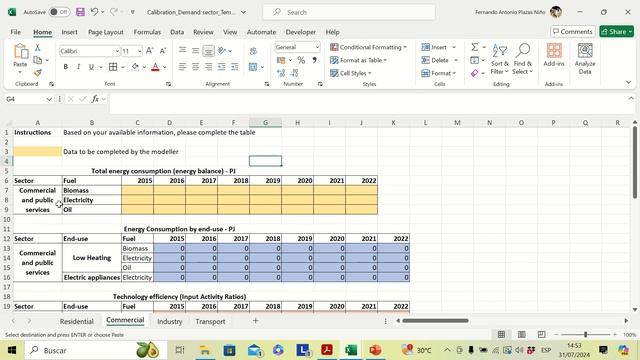Click the Paste clipboard icon
This screenshot has height=360, width=640.
pos(20,51)
